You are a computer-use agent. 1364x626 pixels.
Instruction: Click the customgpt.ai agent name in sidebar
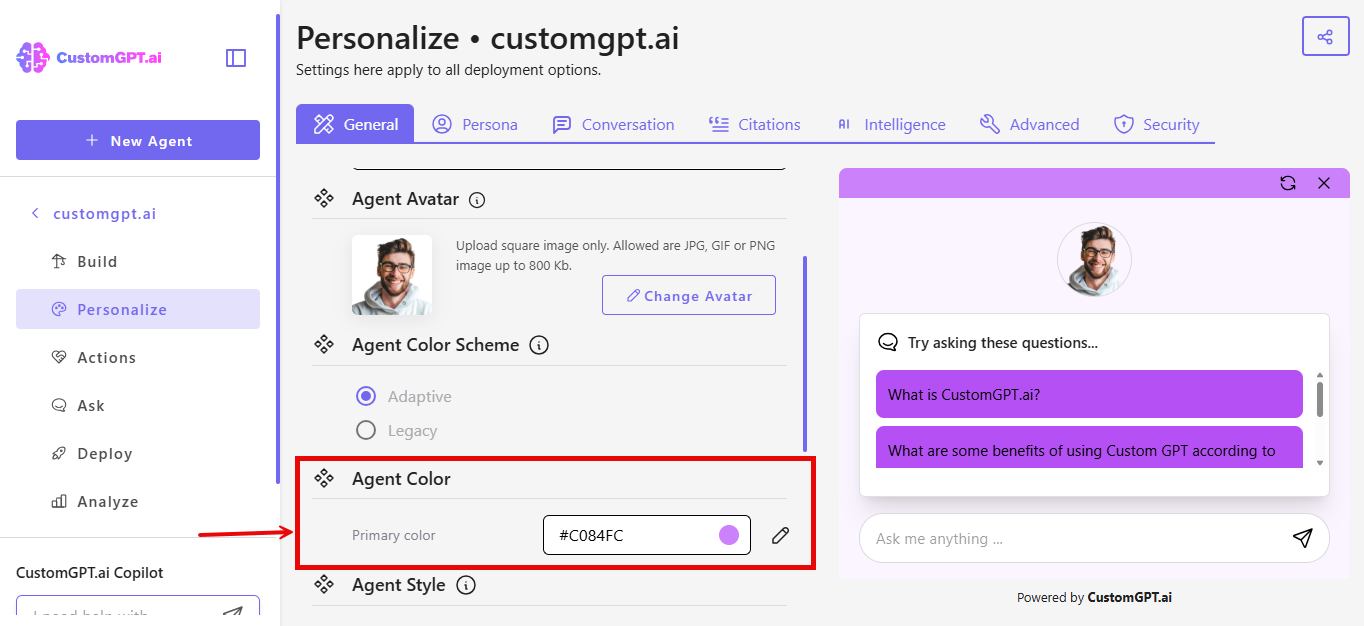pyautogui.click(x=104, y=214)
